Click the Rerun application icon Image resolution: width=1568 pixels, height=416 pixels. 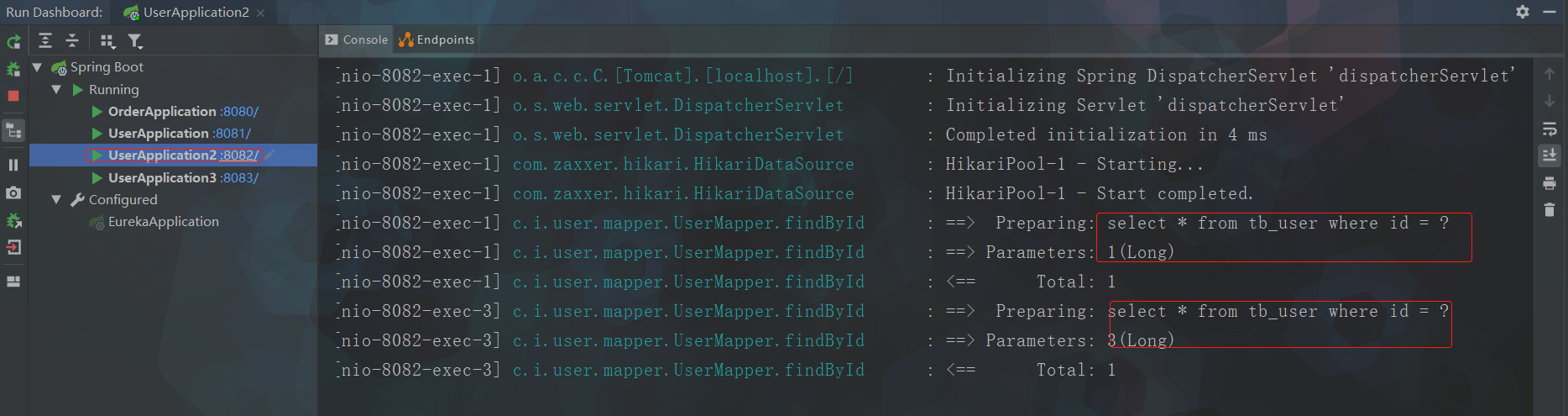point(13,42)
